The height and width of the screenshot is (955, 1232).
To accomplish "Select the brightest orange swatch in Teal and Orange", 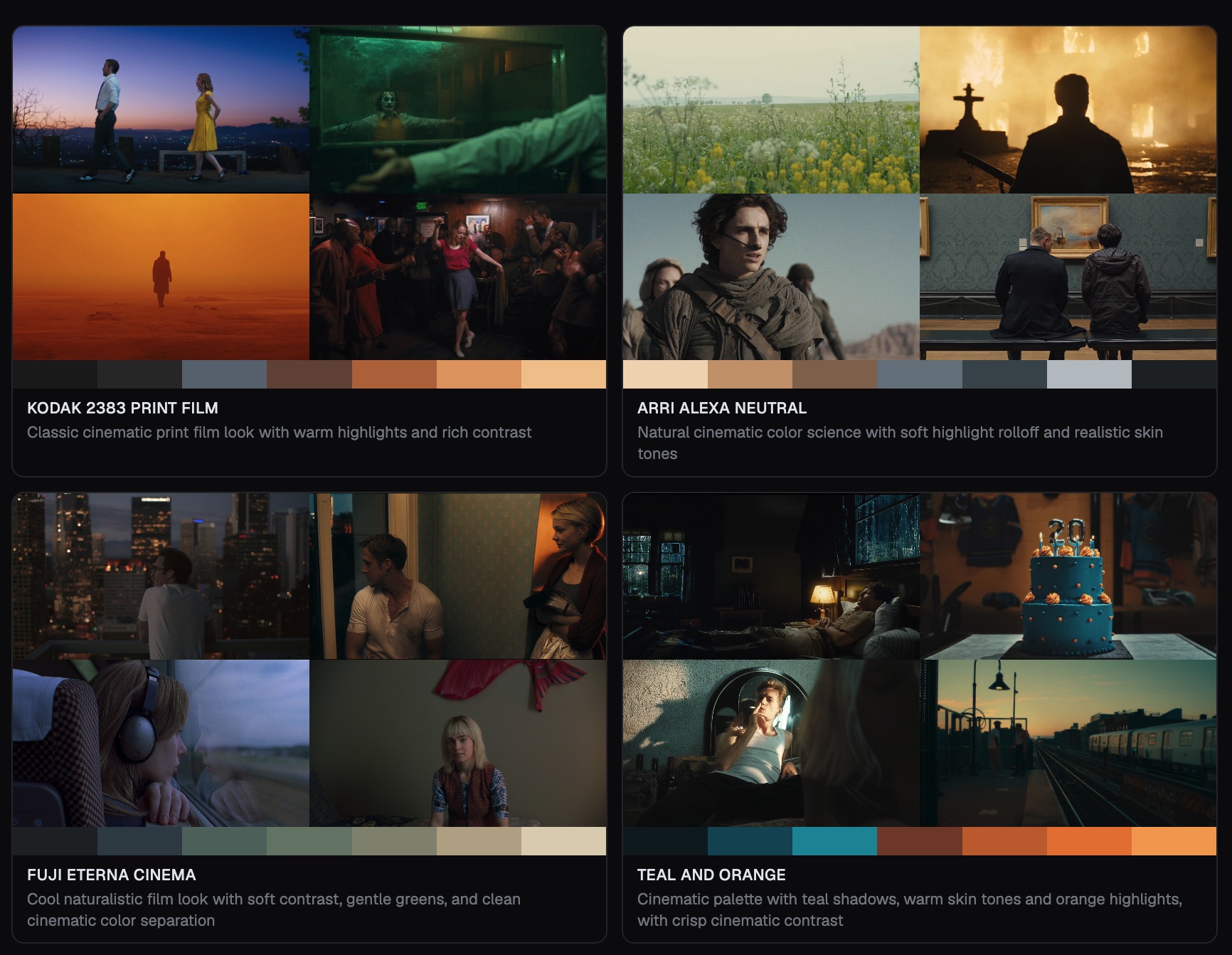I will click(1174, 840).
